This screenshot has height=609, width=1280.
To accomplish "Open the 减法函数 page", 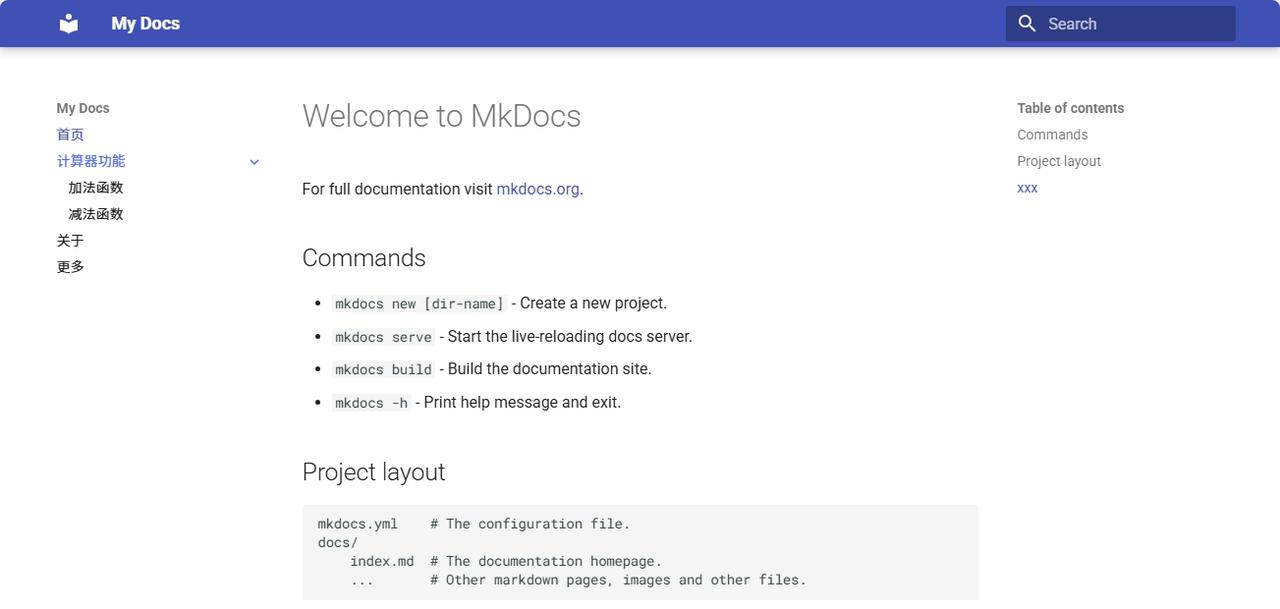I will pyautogui.click(x=96, y=214).
